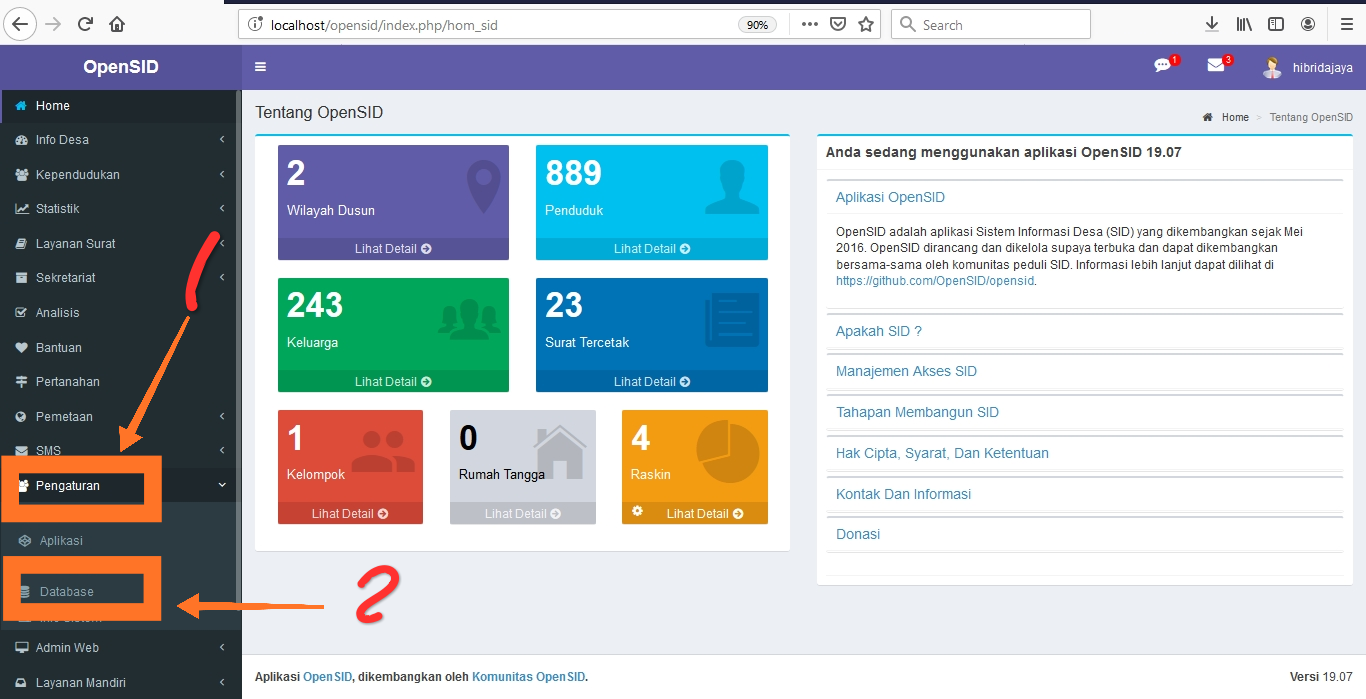1366x699 pixels.
Task: Open the Bantuan heart icon
Action: pyautogui.click(x=21, y=348)
